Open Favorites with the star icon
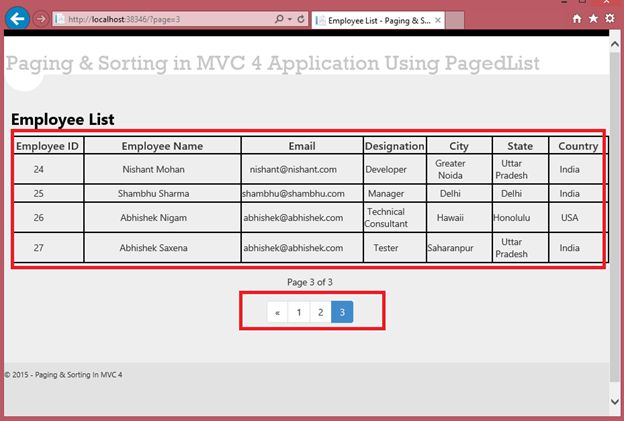Image resolution: width=624 pixels, height=421 pixels. coord(593,18)
